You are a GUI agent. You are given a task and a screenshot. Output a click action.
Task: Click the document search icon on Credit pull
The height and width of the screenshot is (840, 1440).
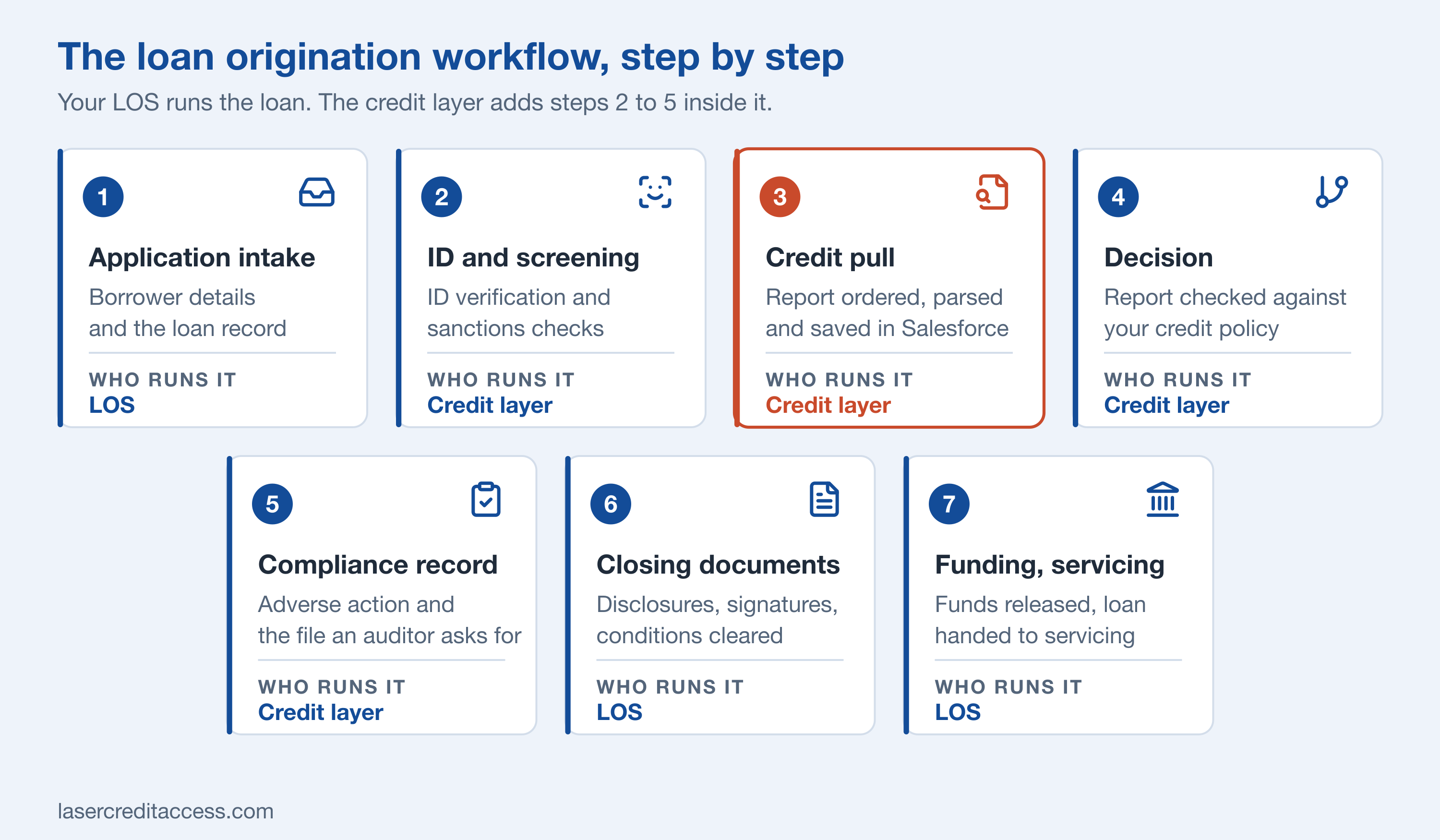tap(993, 192)
